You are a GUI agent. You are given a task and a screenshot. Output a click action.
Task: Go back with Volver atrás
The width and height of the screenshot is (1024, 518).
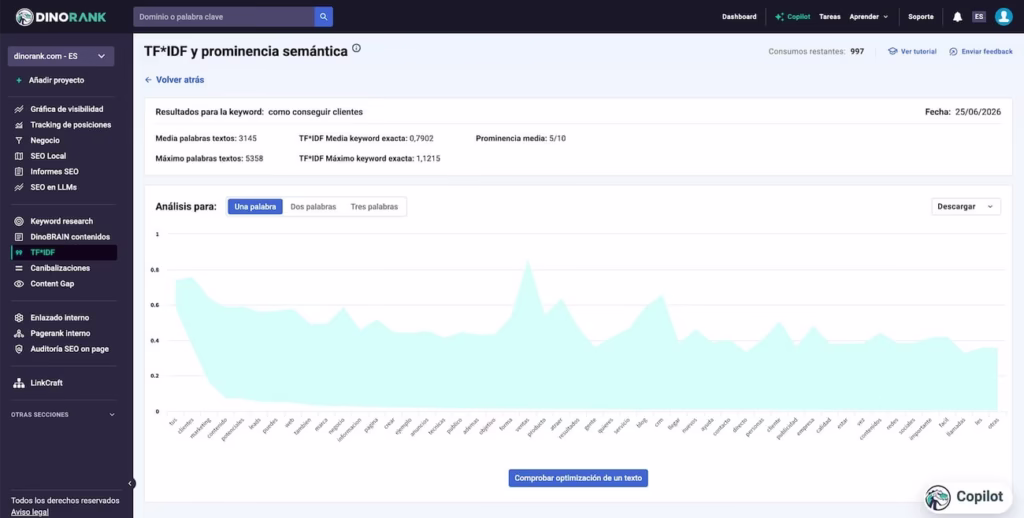click(x=174, y=80)
